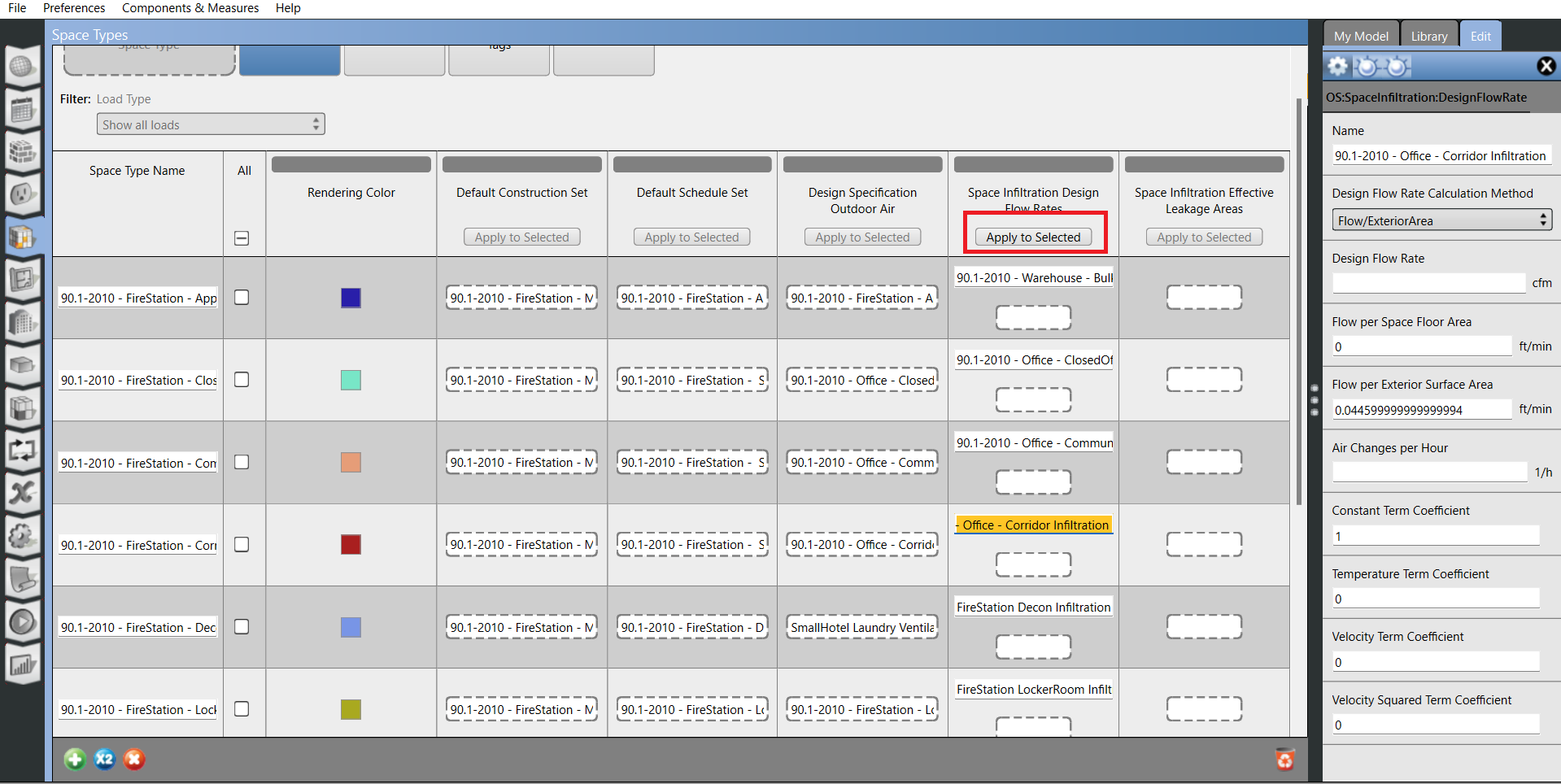Open the Show all loads filter dropdown

click(x=211, y=124)
